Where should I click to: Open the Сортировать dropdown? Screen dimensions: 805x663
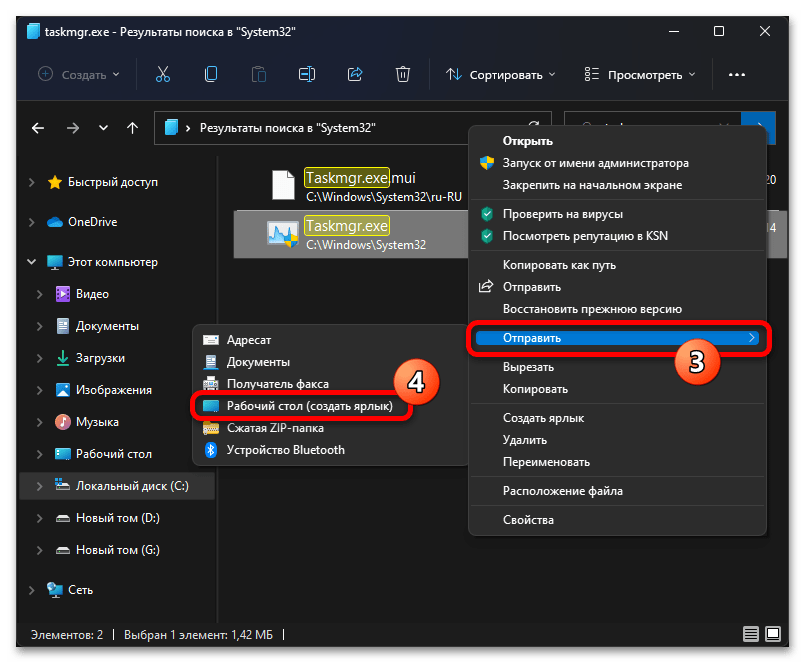point(501,74)
